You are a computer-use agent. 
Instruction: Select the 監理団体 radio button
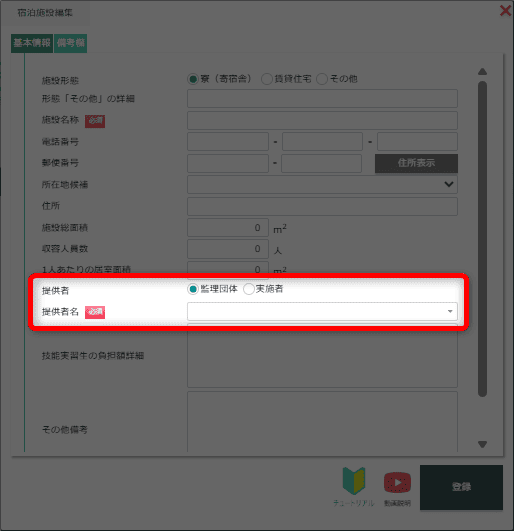193,289
